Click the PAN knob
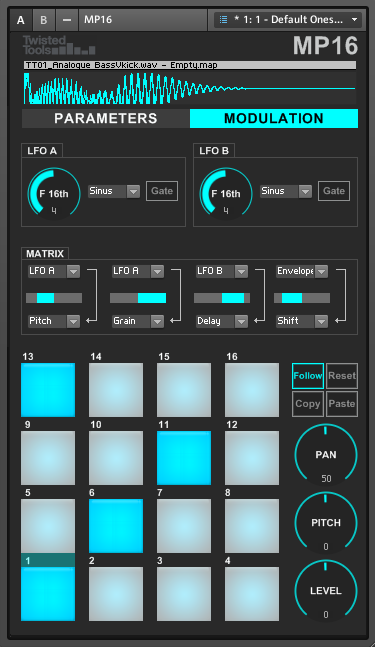The width and height of the screenshot is (375, 647). tap(325, 454)
